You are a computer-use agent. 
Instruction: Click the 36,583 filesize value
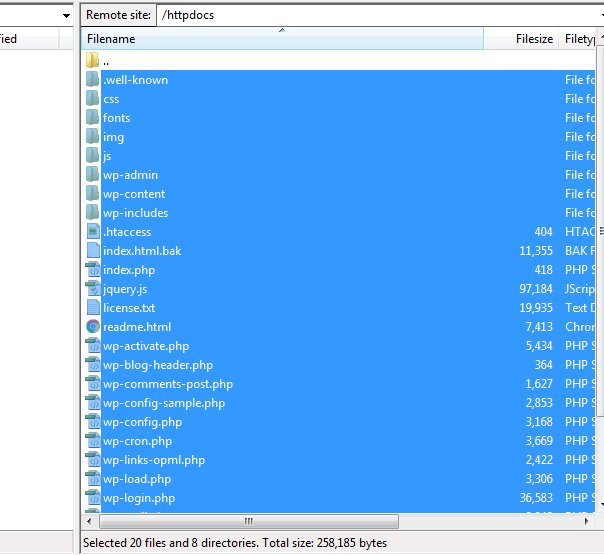point(536,498)
